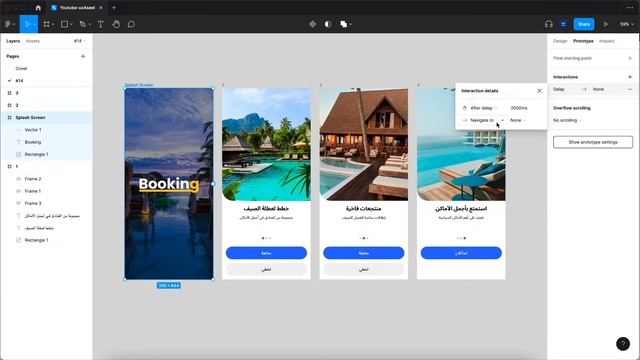This screenshot has height=360, width=640.
Task: Select the Comment tool
Action: click(131, 24)
